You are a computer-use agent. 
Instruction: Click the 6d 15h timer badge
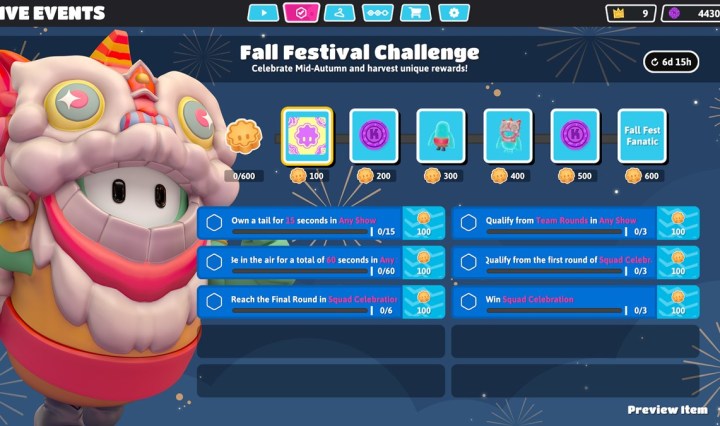coord(671,62)
